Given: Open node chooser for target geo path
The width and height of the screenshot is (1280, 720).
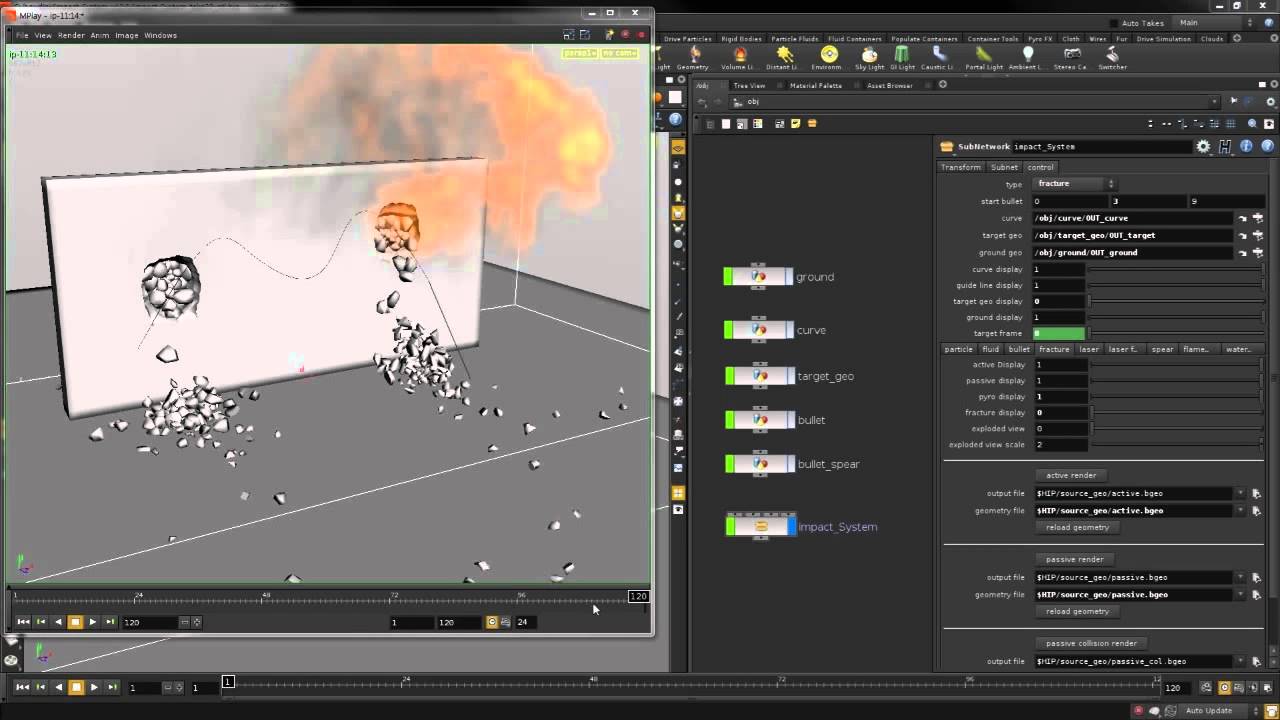Looking at the screenshot, I should click(x=1257, y=235).
